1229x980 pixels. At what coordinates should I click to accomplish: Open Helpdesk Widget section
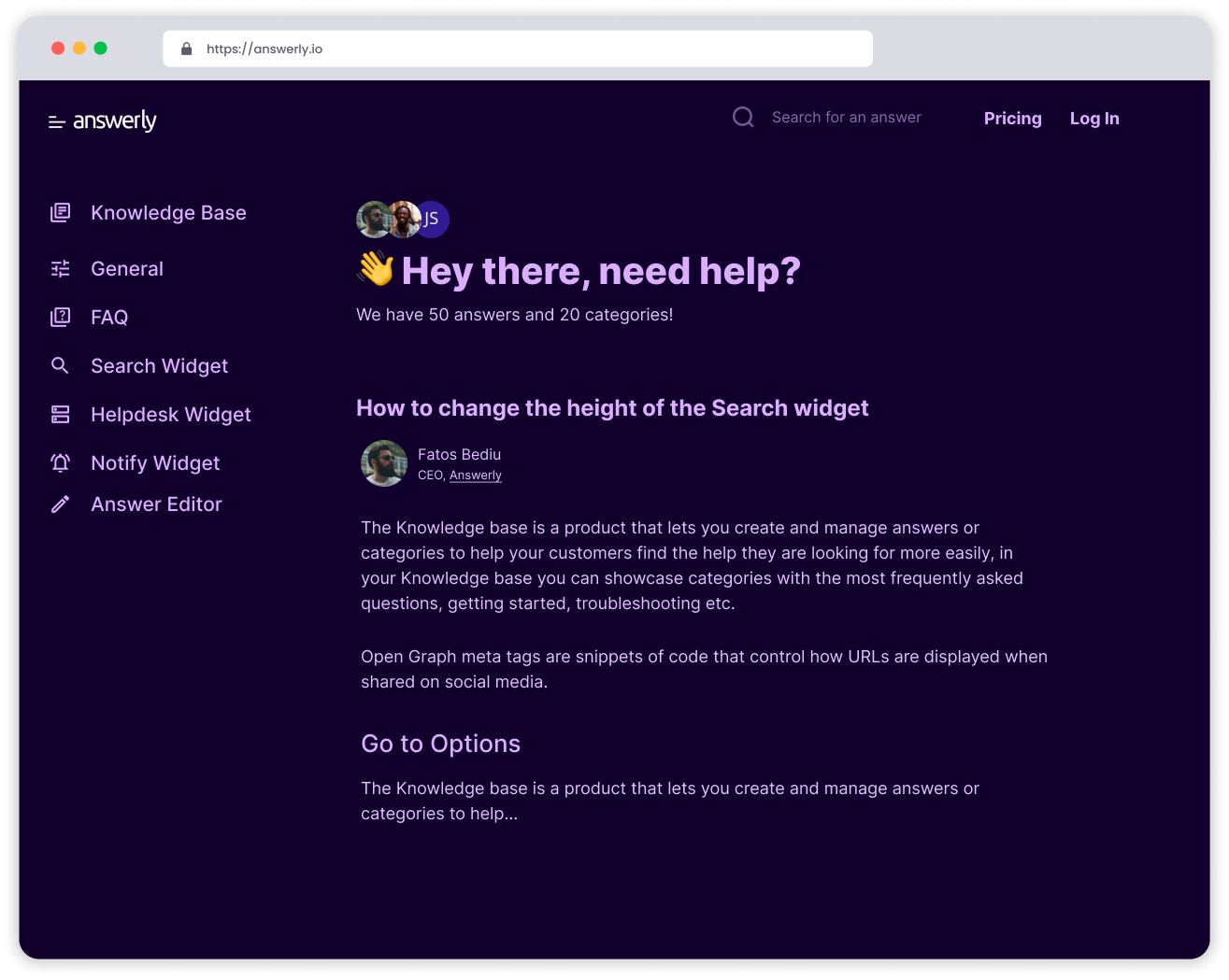click(x=171, y=415)
